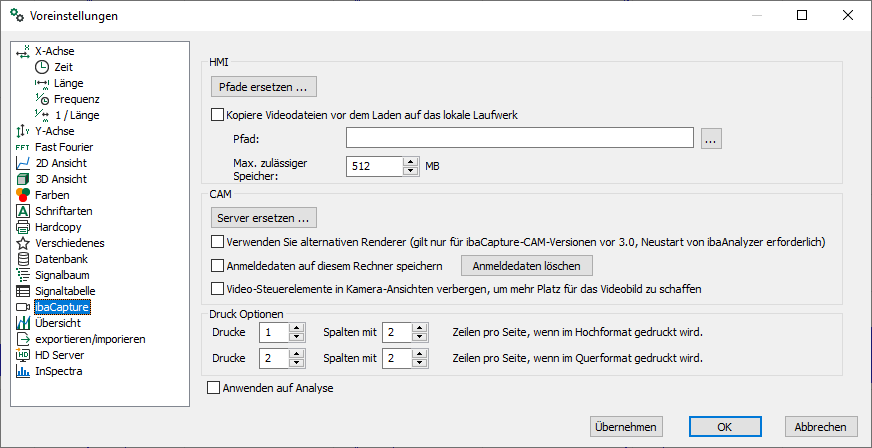The image size is (872, 448).
Task: Decrease the portrait Drucke count spinner
Action: [x=296, y=337]
